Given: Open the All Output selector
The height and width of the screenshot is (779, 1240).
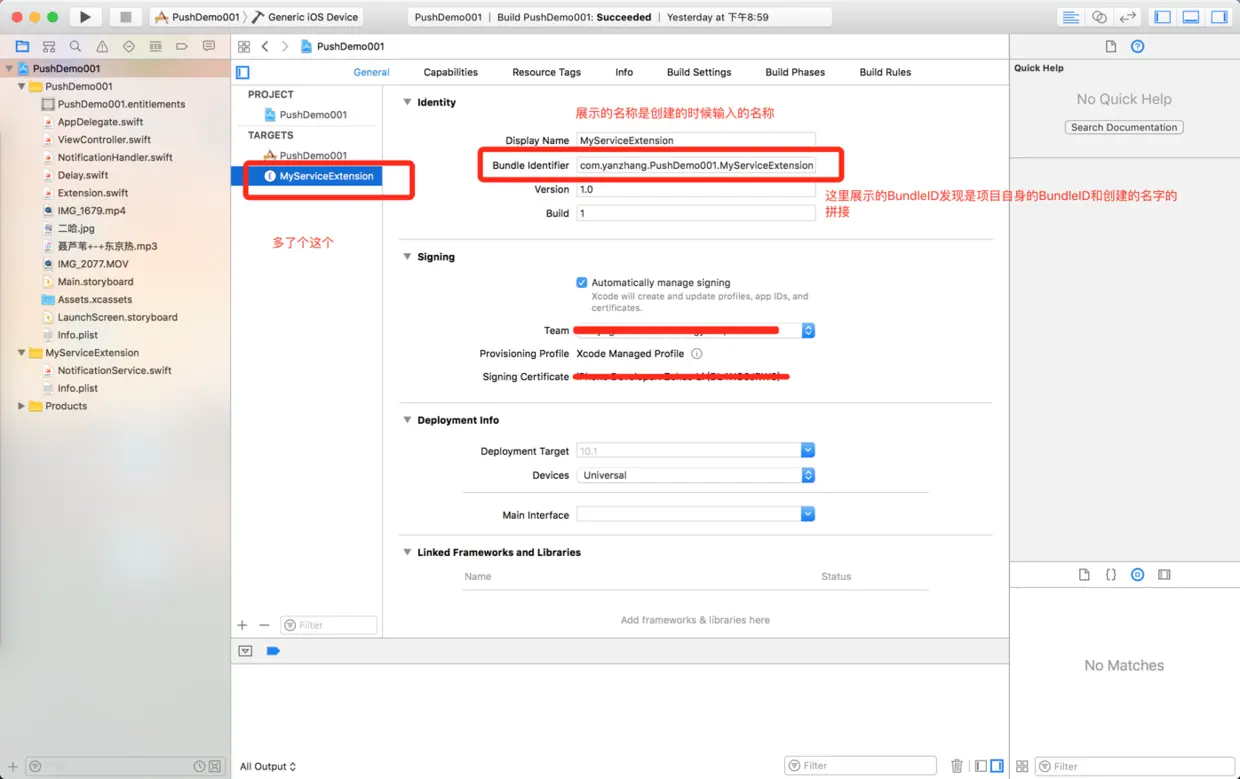Looking at the screenshot, I should [x=268, y=767].
